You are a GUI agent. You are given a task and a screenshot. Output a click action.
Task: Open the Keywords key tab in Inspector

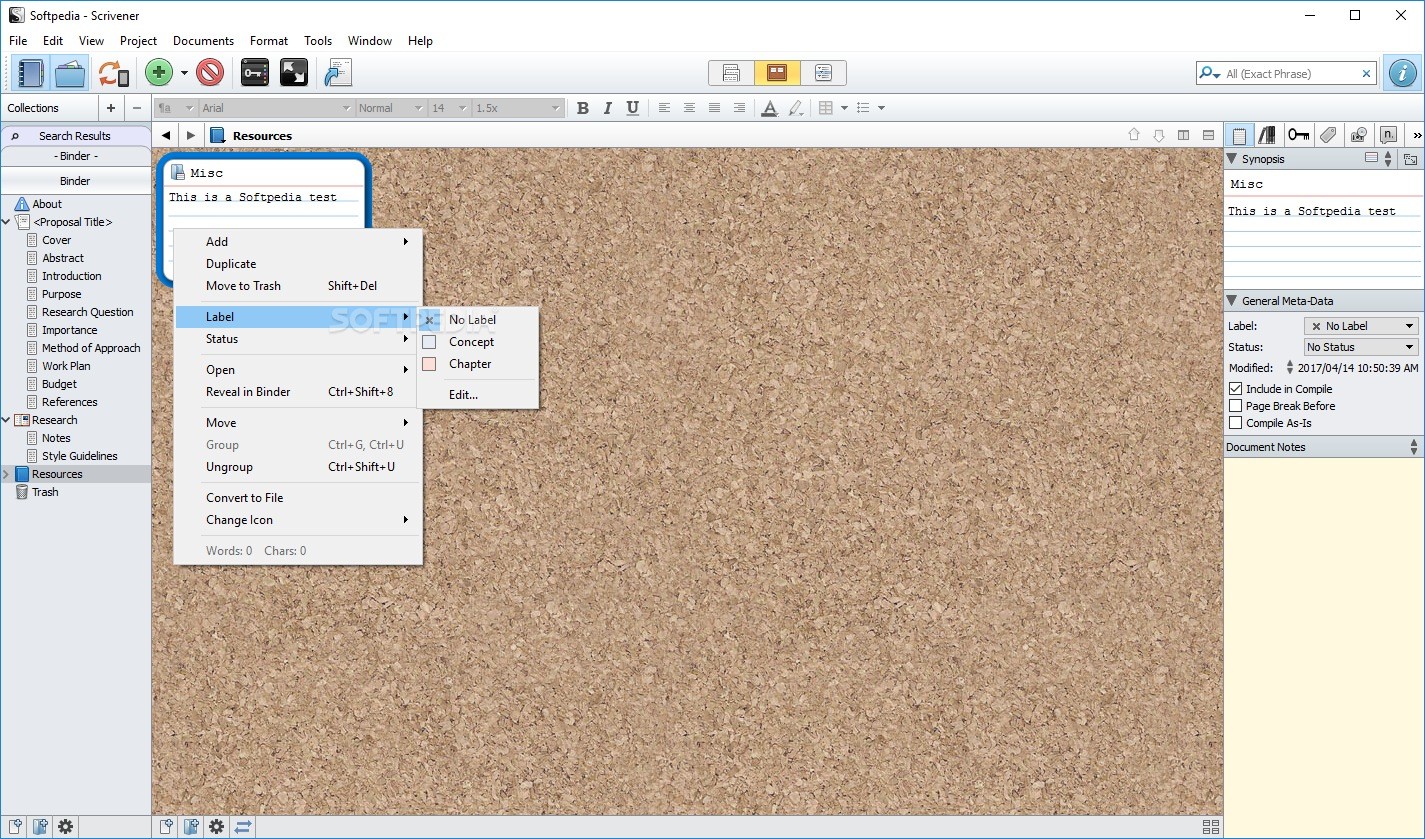[x=1298, y=135]
